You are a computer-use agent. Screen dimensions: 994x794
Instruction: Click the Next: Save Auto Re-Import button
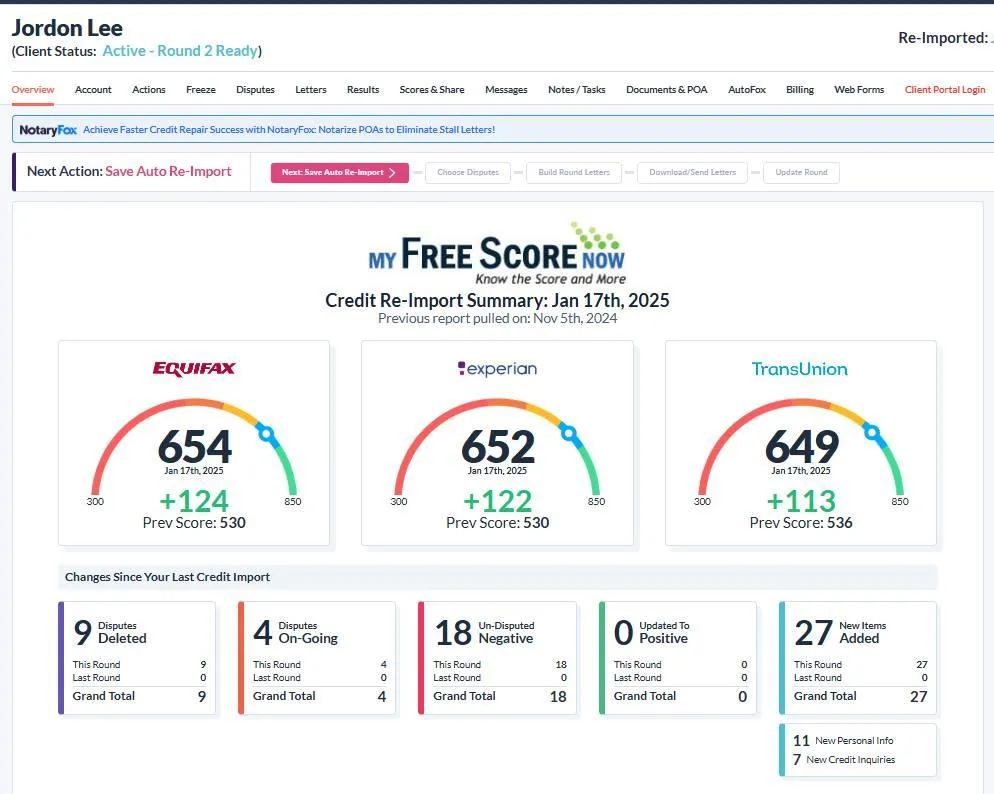[340, 172]
